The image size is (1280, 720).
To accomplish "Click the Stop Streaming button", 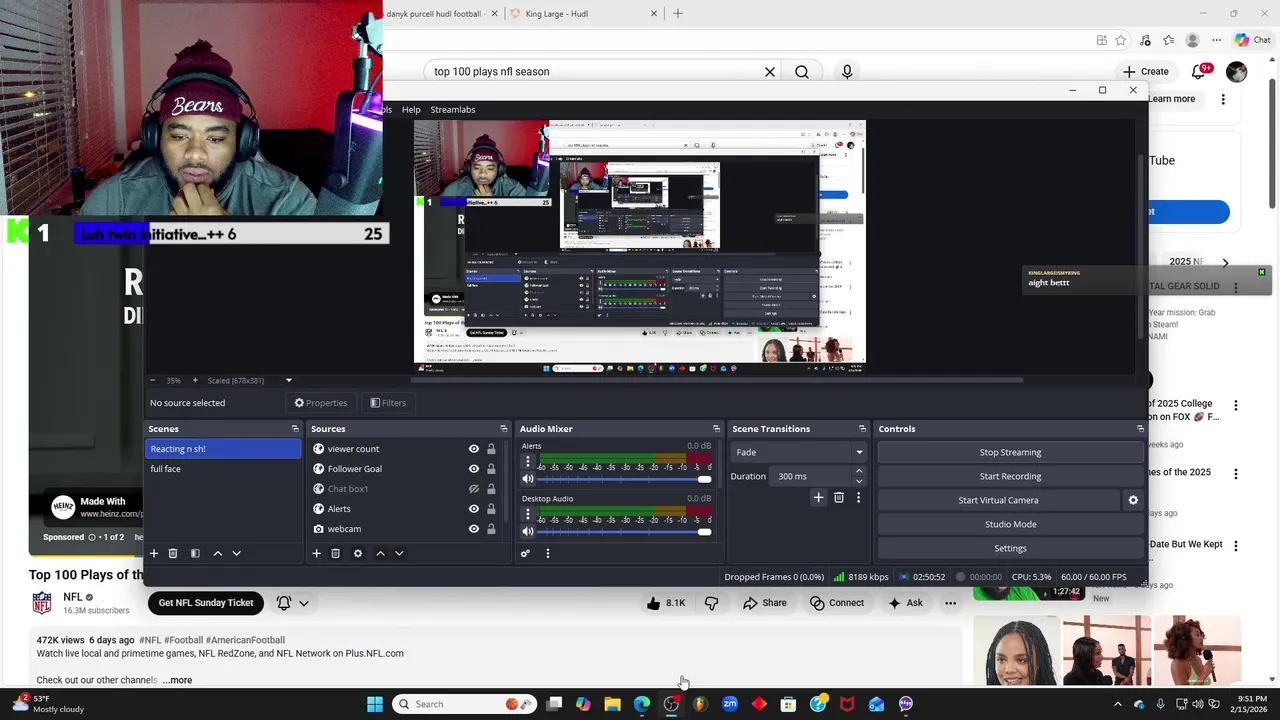I will [1010, 452].
